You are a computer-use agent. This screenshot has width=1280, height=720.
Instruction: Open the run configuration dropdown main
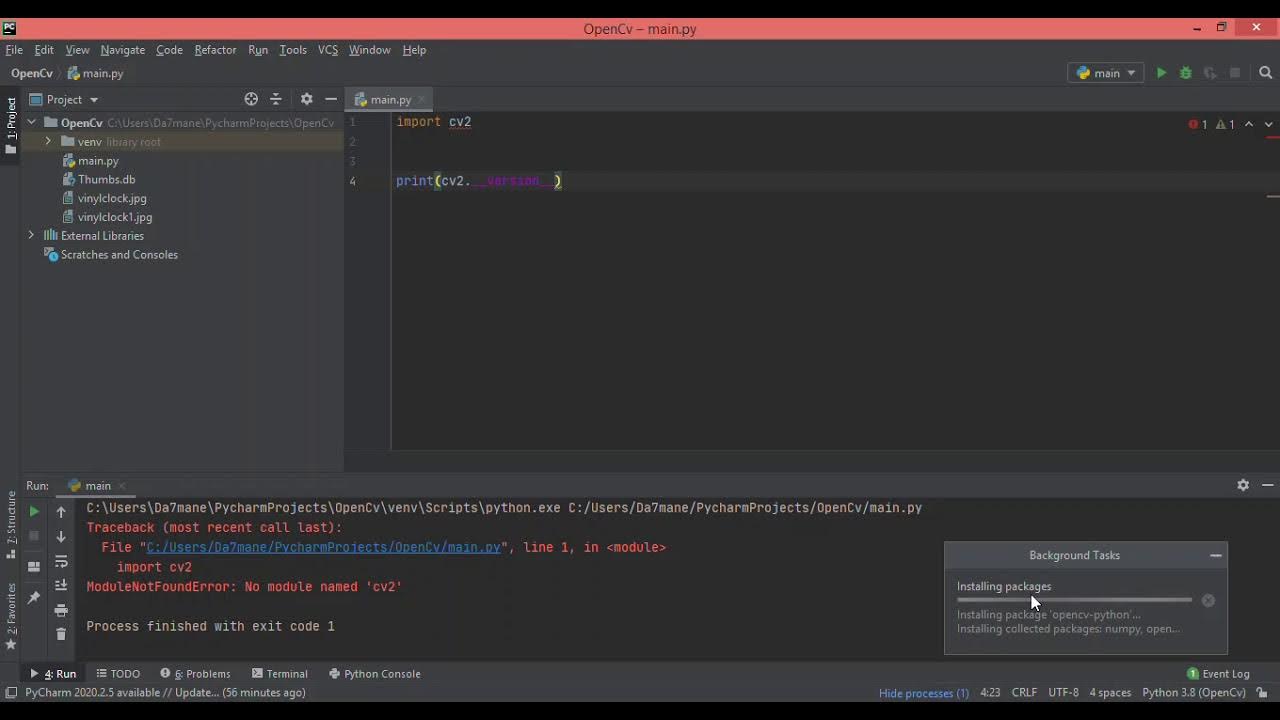1106,73
